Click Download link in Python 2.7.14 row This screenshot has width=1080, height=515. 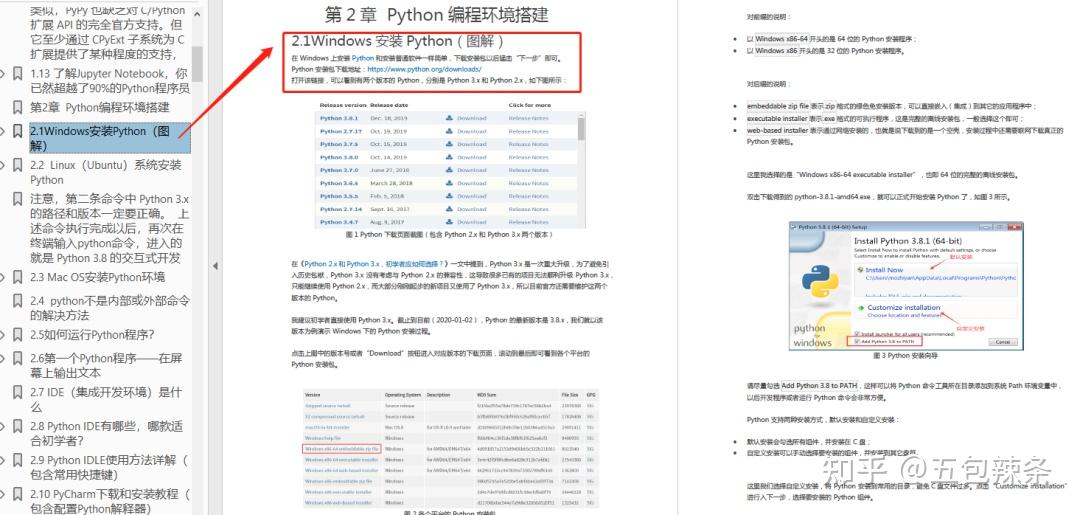(471, 209)
